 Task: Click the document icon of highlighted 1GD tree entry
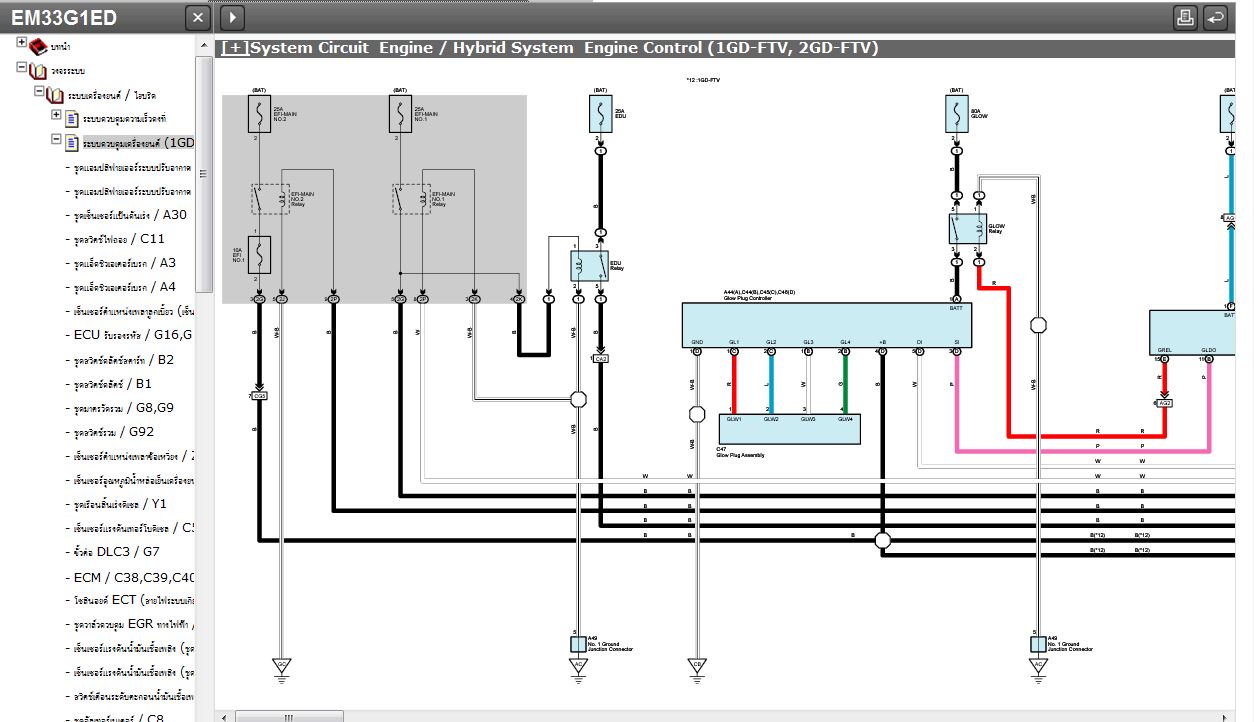(x=72, y=143)
